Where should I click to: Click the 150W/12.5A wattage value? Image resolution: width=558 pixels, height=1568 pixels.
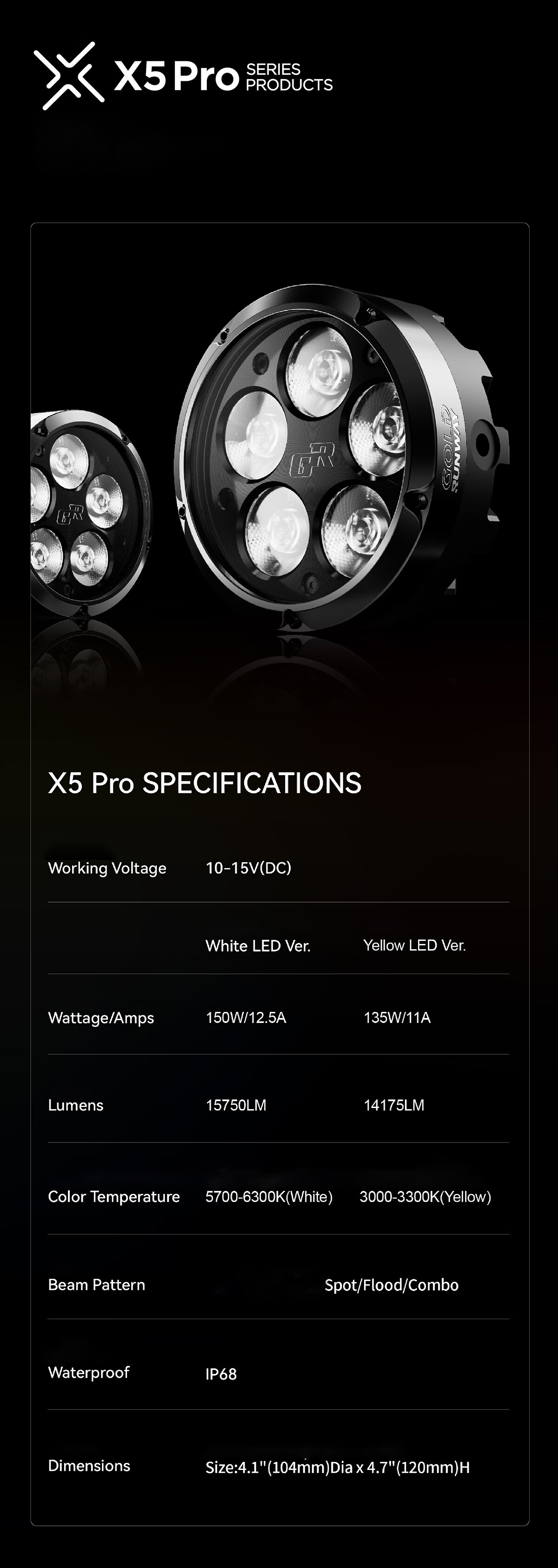(246, 1017)
